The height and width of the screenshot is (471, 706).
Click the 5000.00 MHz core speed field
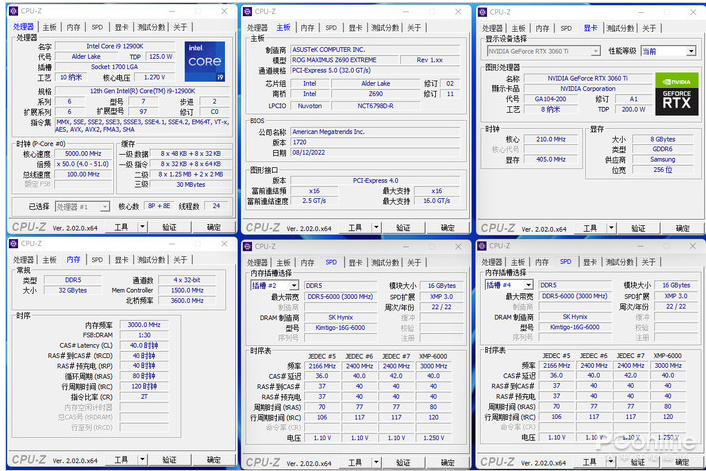pyautogui.click(x=83, y=154)
